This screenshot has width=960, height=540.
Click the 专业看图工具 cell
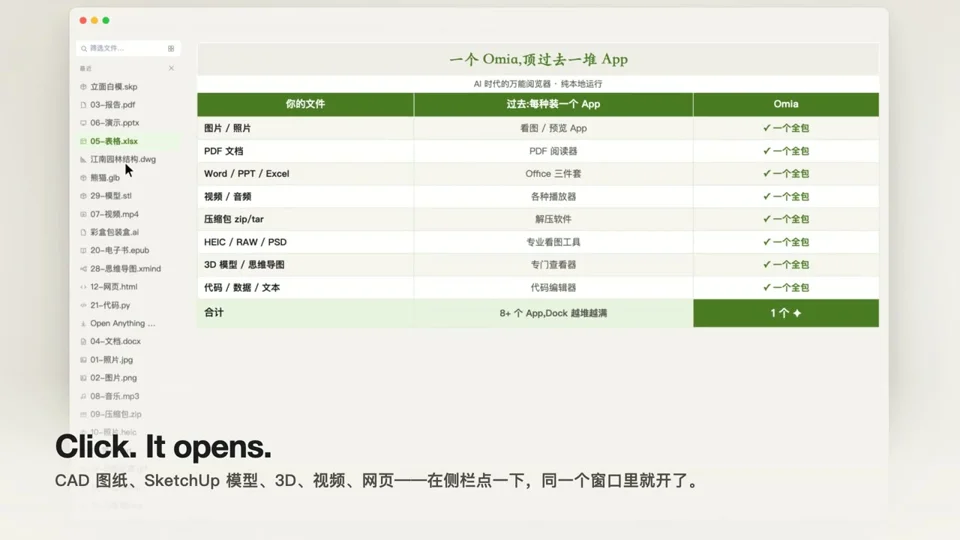tap(553, 242)
